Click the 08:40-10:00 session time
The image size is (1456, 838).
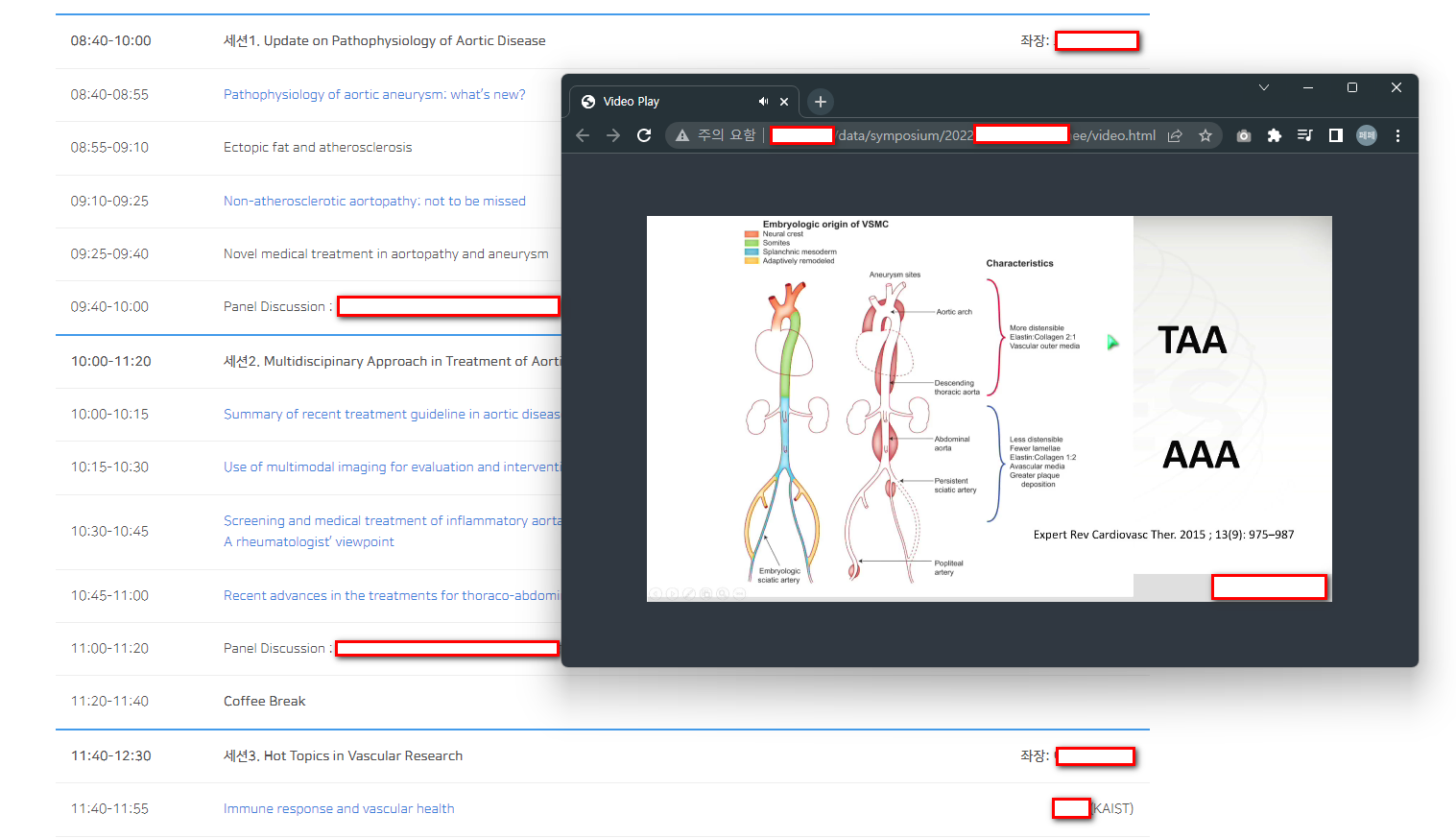coord(110,40)
